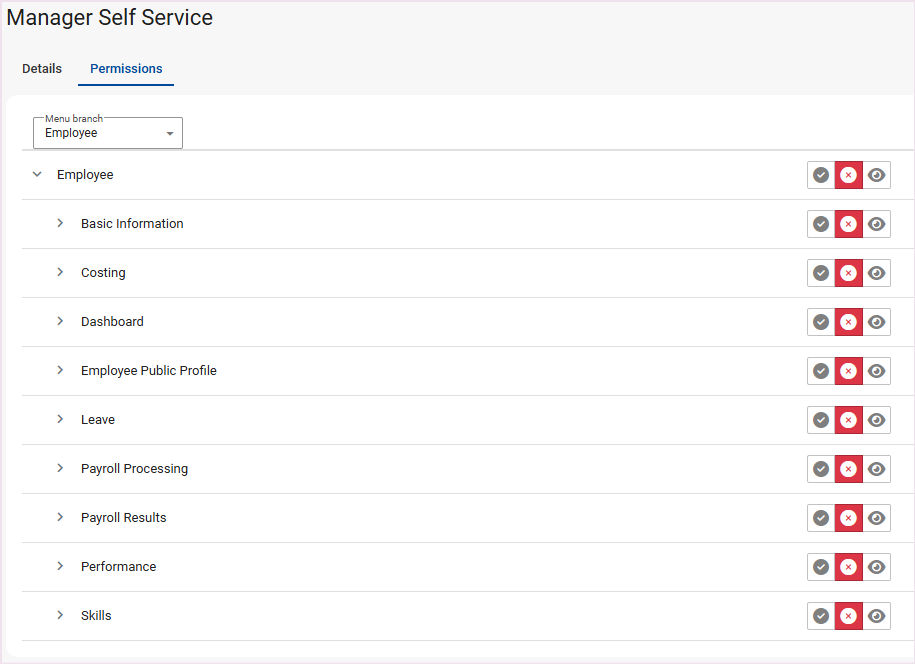Select allow checkmark for Basic Information
Viewport: 915px width, 664px height.
(821, 224)
